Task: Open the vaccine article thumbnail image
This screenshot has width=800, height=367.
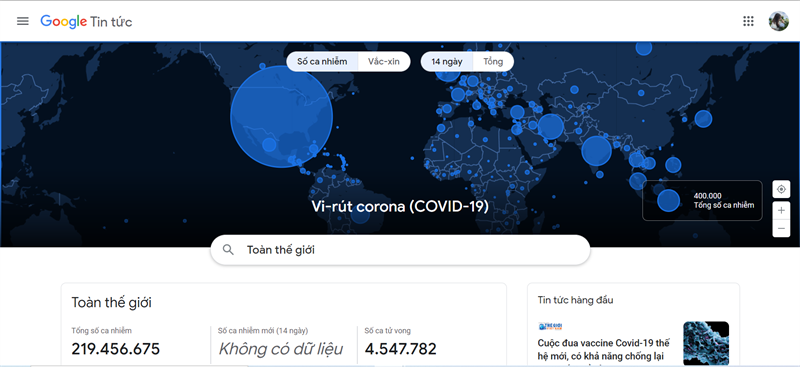Action: (706, 343)
